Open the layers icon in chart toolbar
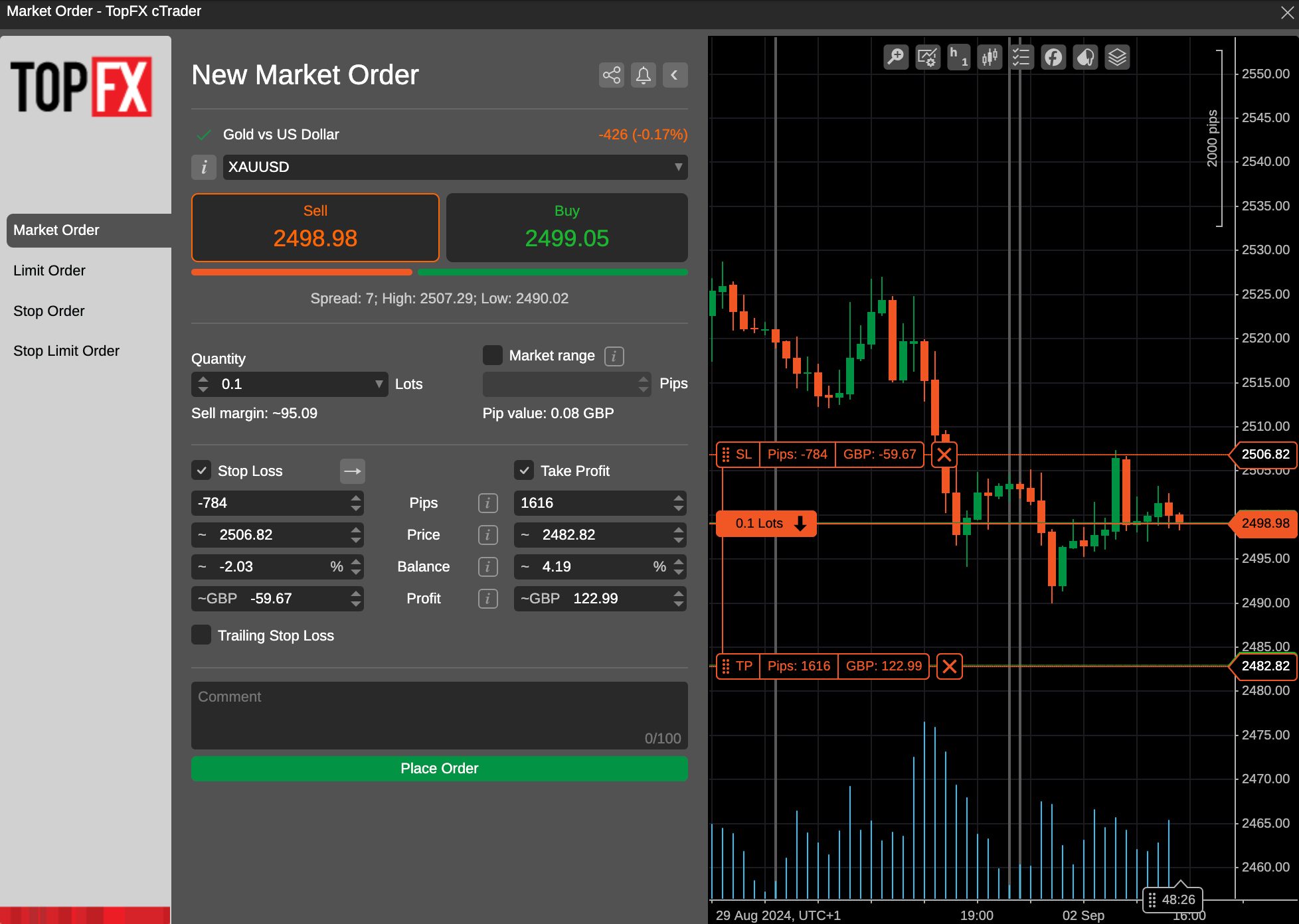1299x924 pixels. pos(1117,57)
